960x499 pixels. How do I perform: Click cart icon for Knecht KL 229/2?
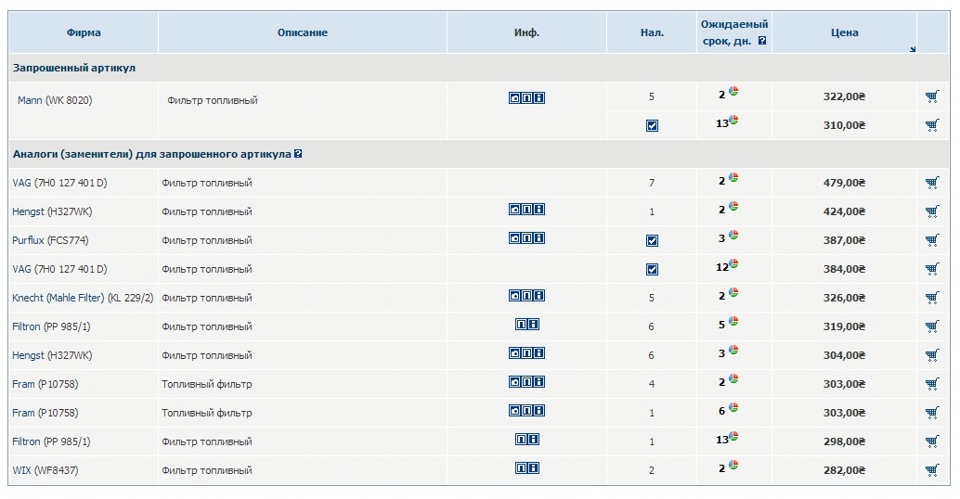[x=932, y=297]
